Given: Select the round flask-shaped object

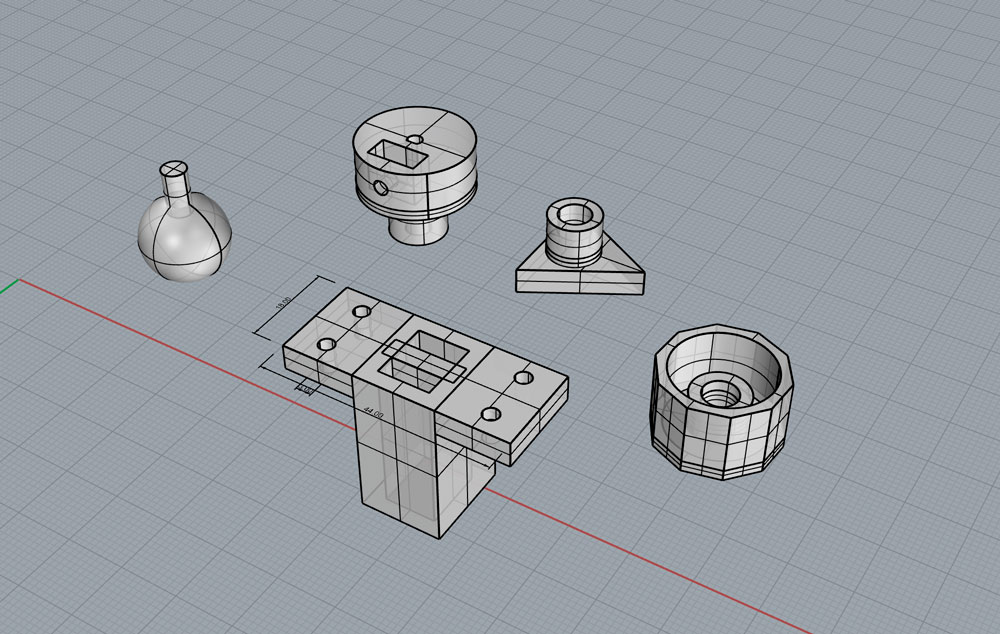Looking at the screenshot, I should click(x=184, y=236).
